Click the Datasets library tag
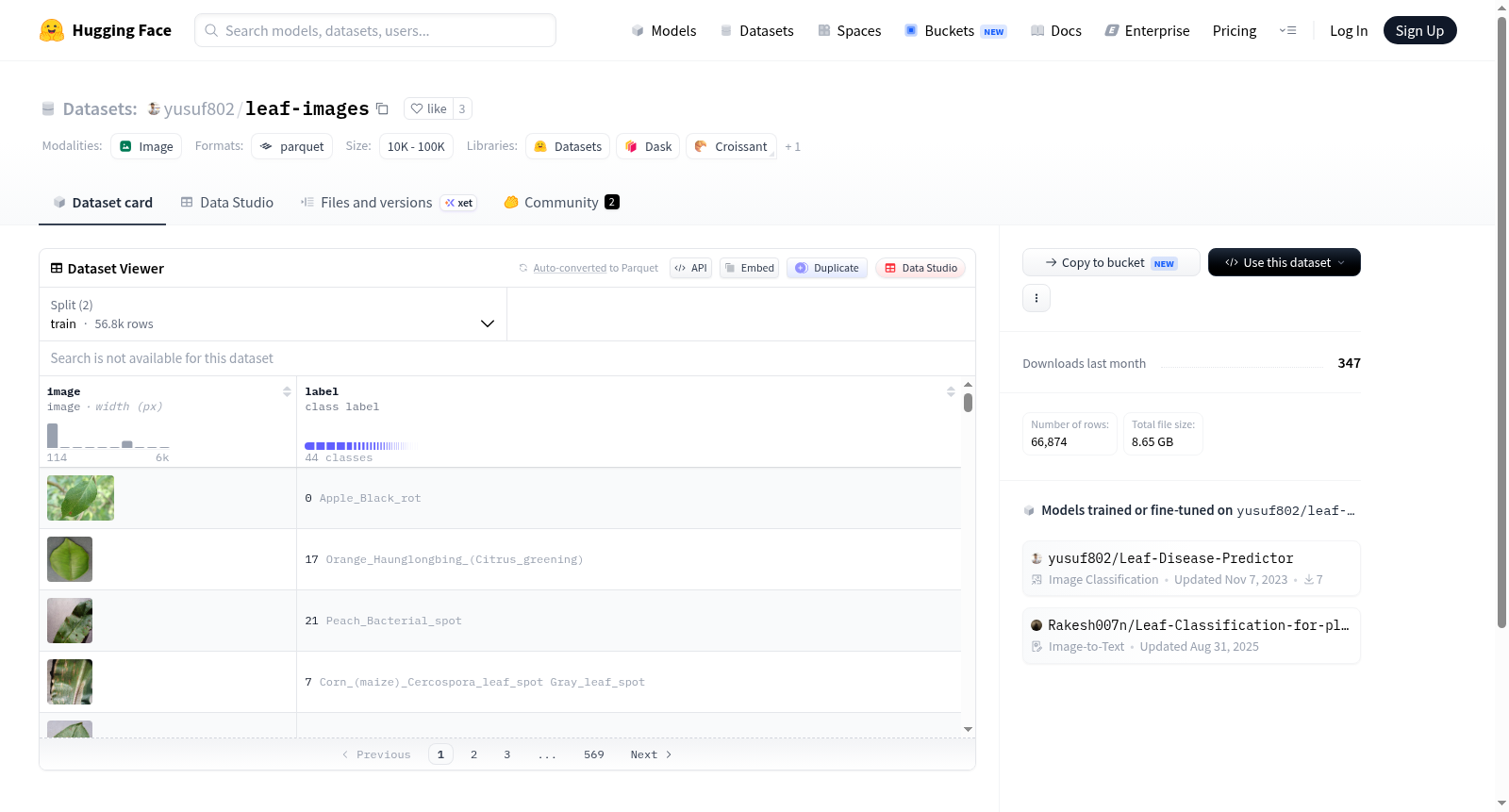This screenshot has height=812, width=1509. click(568, 146)
